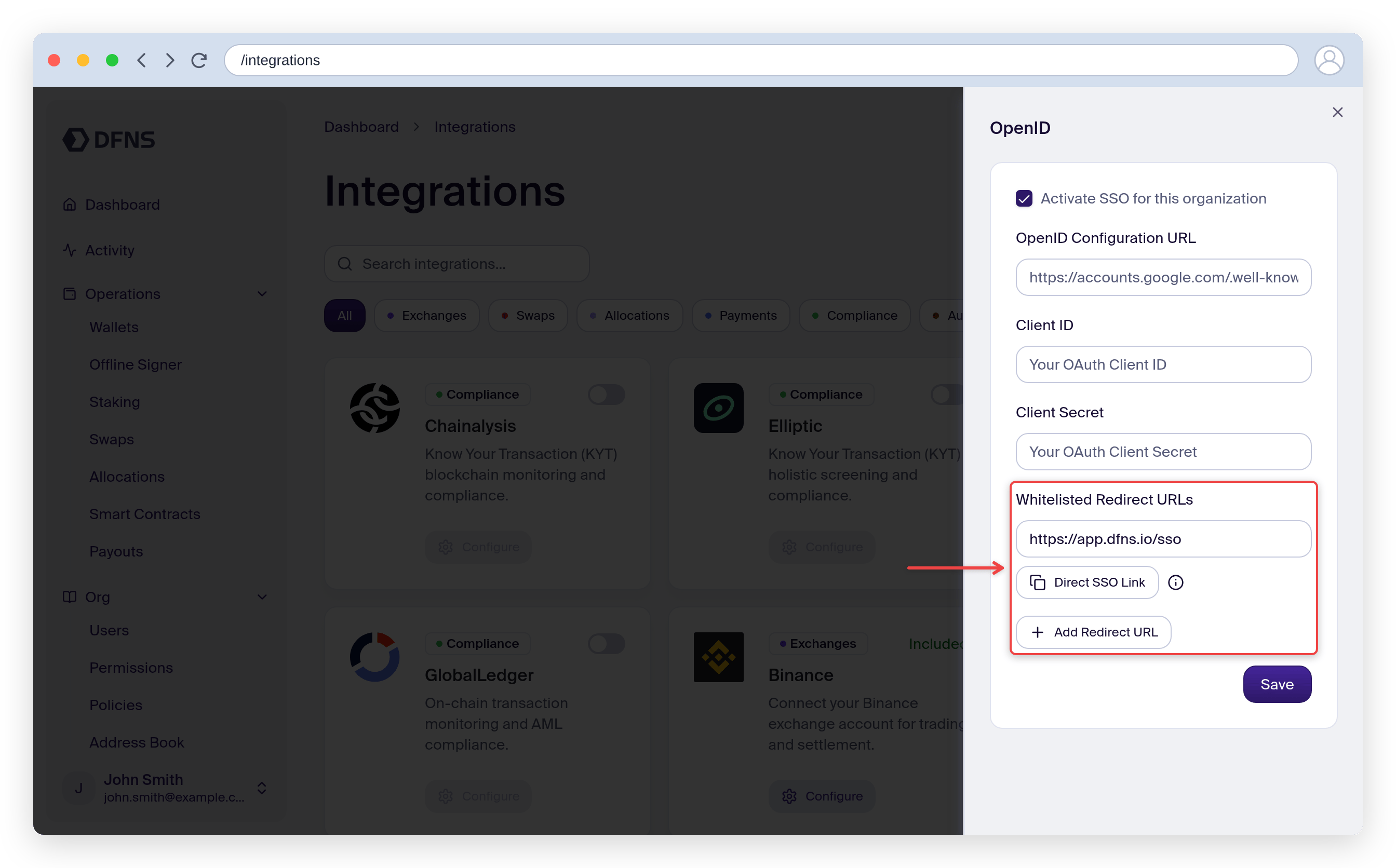Viewport: 1396px width, 868px height.
Task: Open Offline Signer in sidebar
Action: tap(136, 364)
